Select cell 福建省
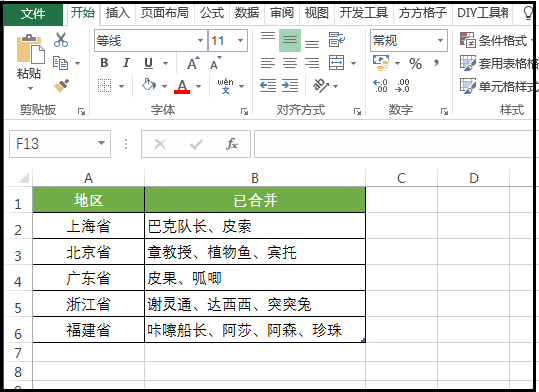This screenshot has width=539, height=392. tap(88, 330)
